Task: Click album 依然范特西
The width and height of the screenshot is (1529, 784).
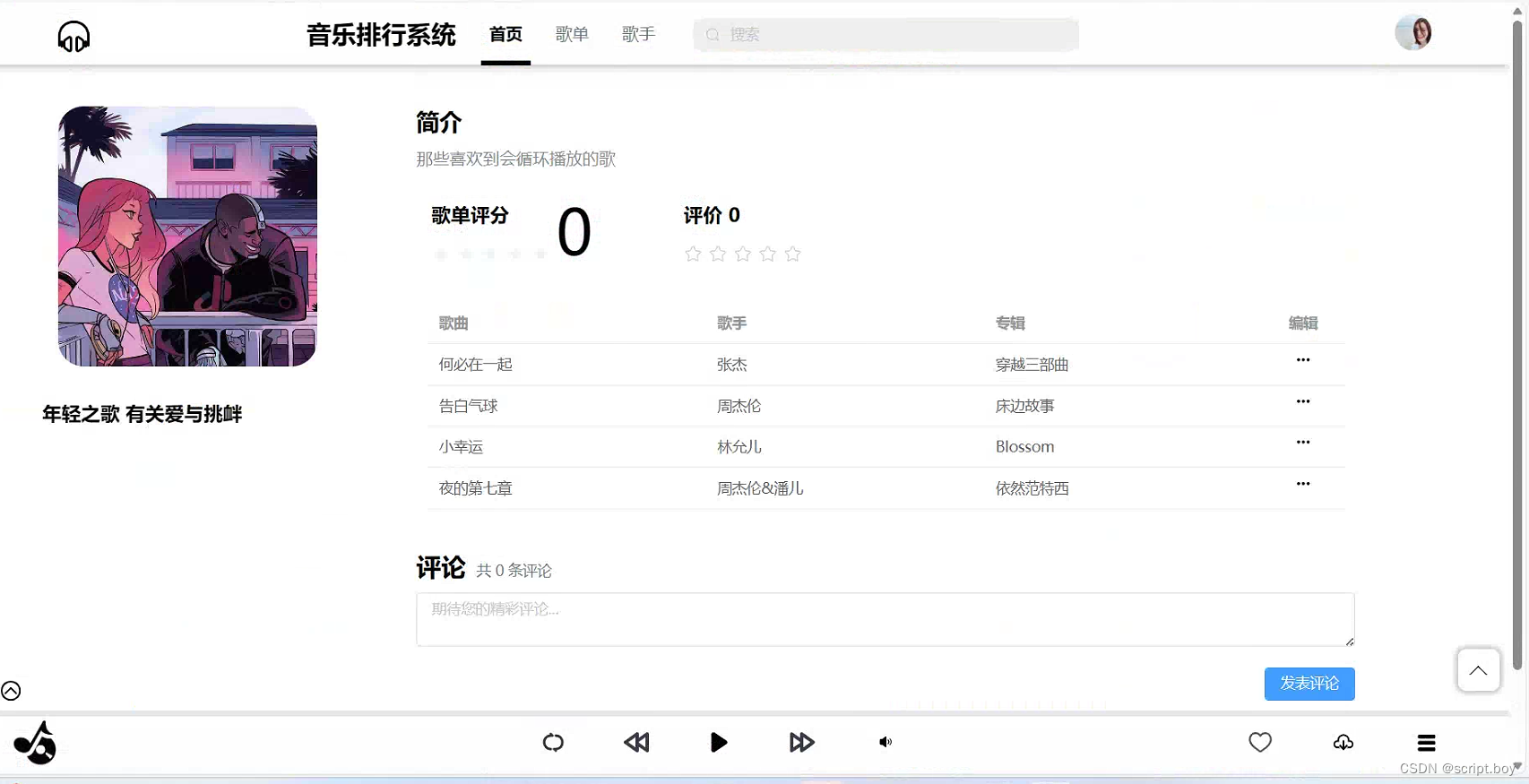Action: [1032, 488]
